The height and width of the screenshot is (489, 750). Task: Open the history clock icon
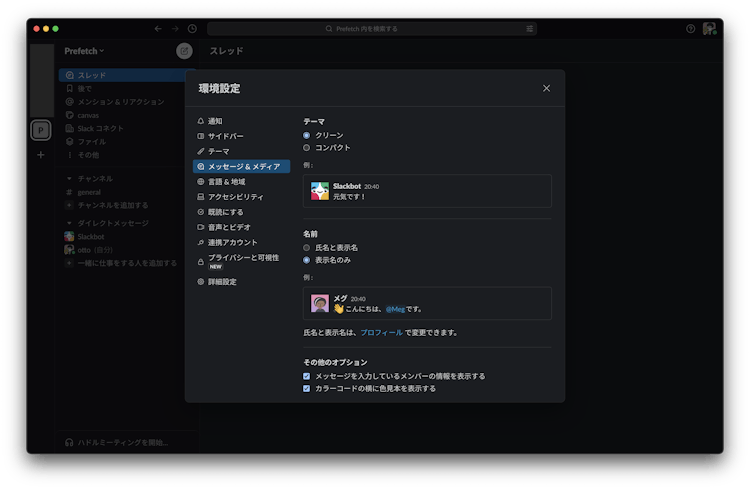click(x=192, y=29)
